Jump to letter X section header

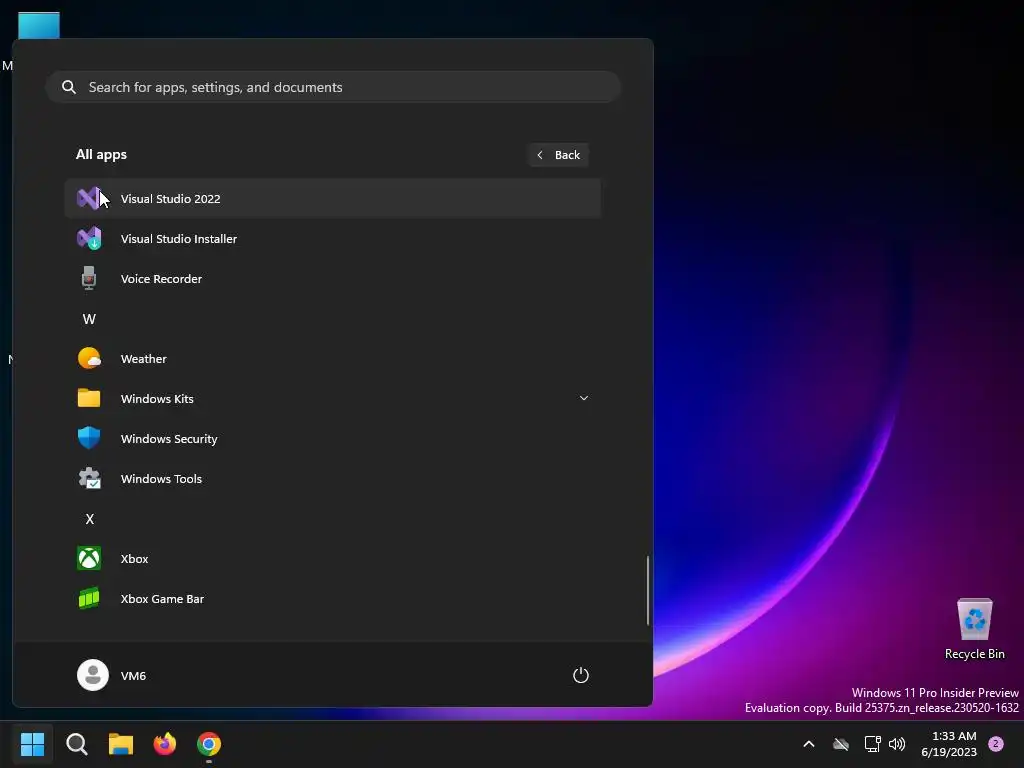pos(89,519)
